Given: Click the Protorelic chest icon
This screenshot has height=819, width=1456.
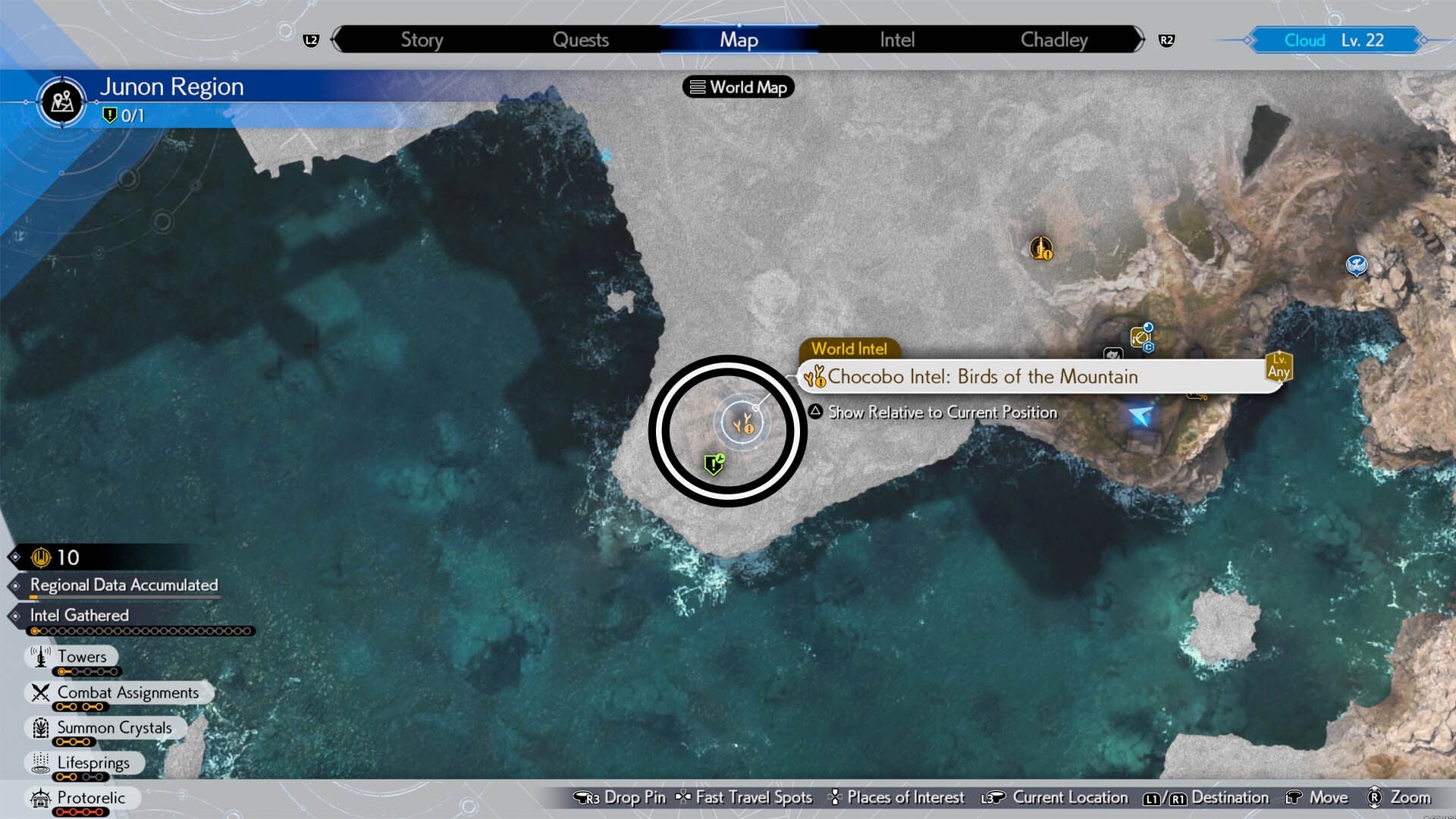Looking at the screenshot, I should point(41,798).
